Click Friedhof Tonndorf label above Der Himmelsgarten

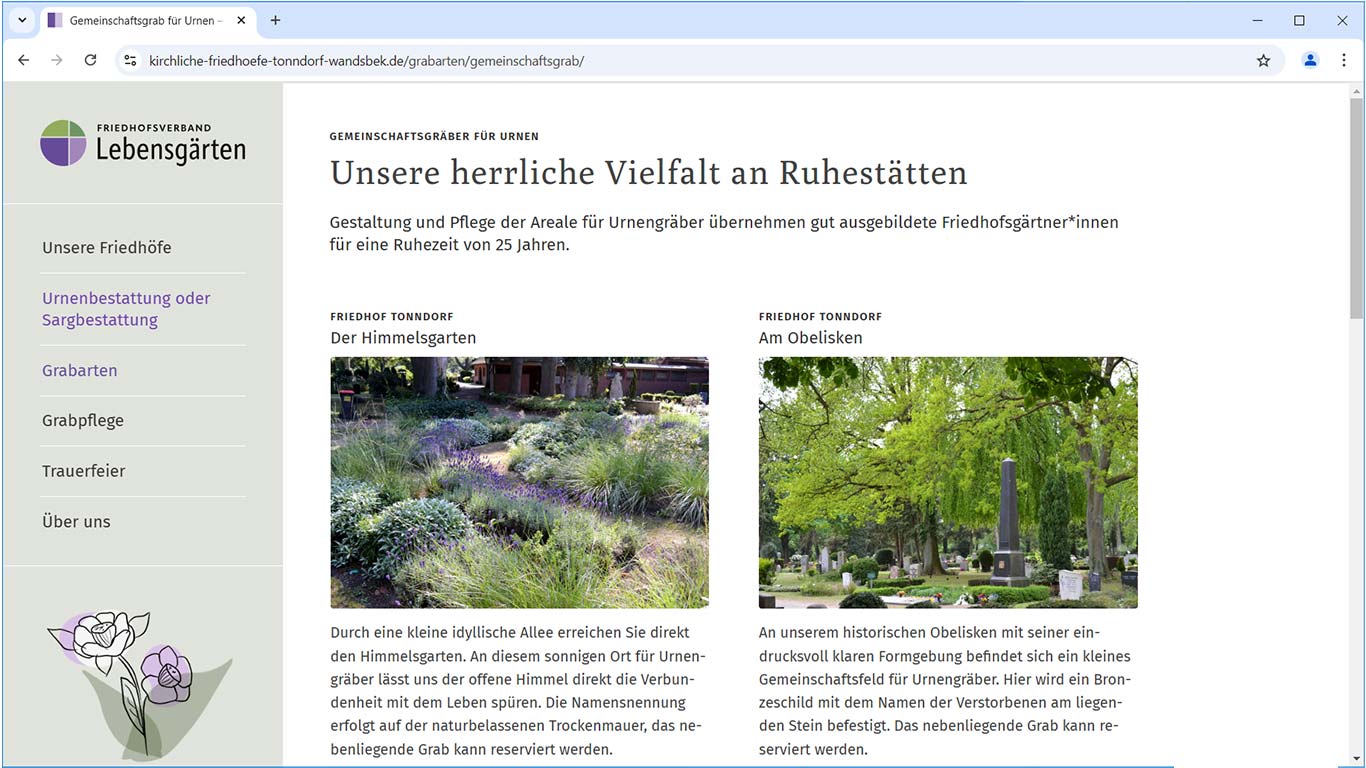click(392, 317)
